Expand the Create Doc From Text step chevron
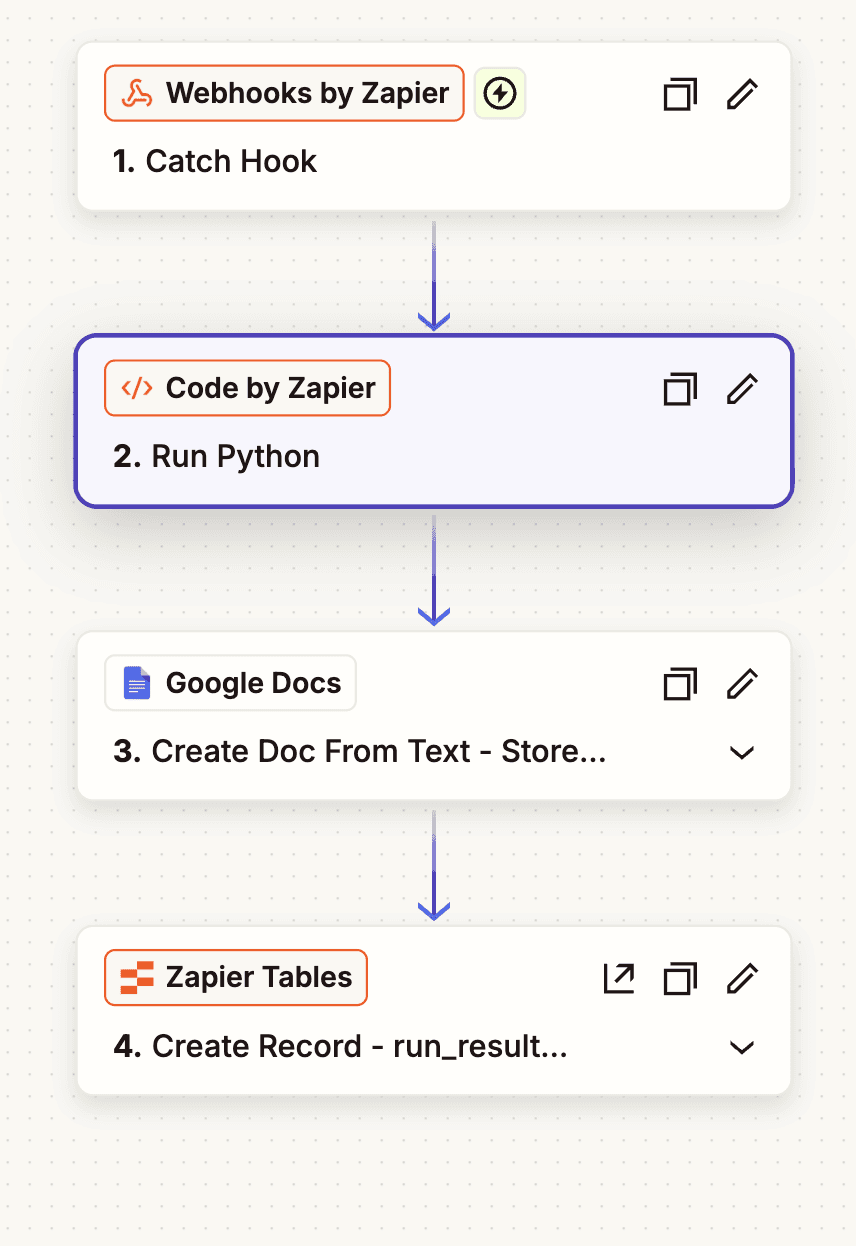 point(742,752)
